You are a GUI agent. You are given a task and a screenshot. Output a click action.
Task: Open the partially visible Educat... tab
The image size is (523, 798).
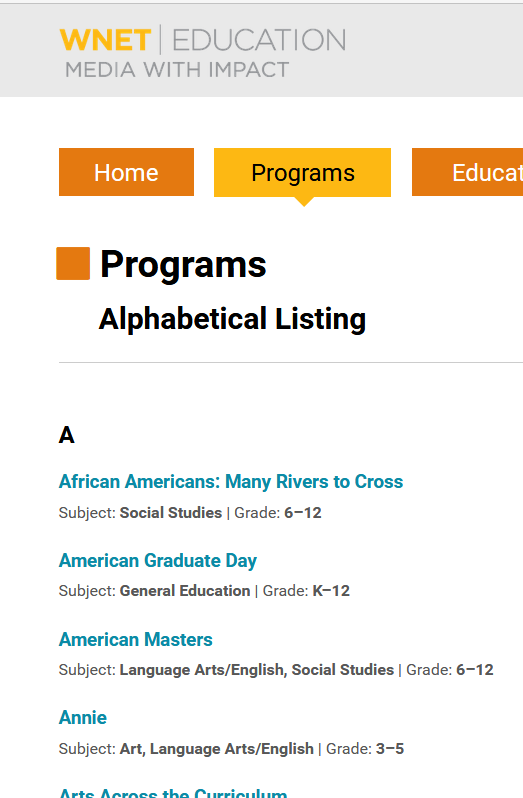(468, 172)
